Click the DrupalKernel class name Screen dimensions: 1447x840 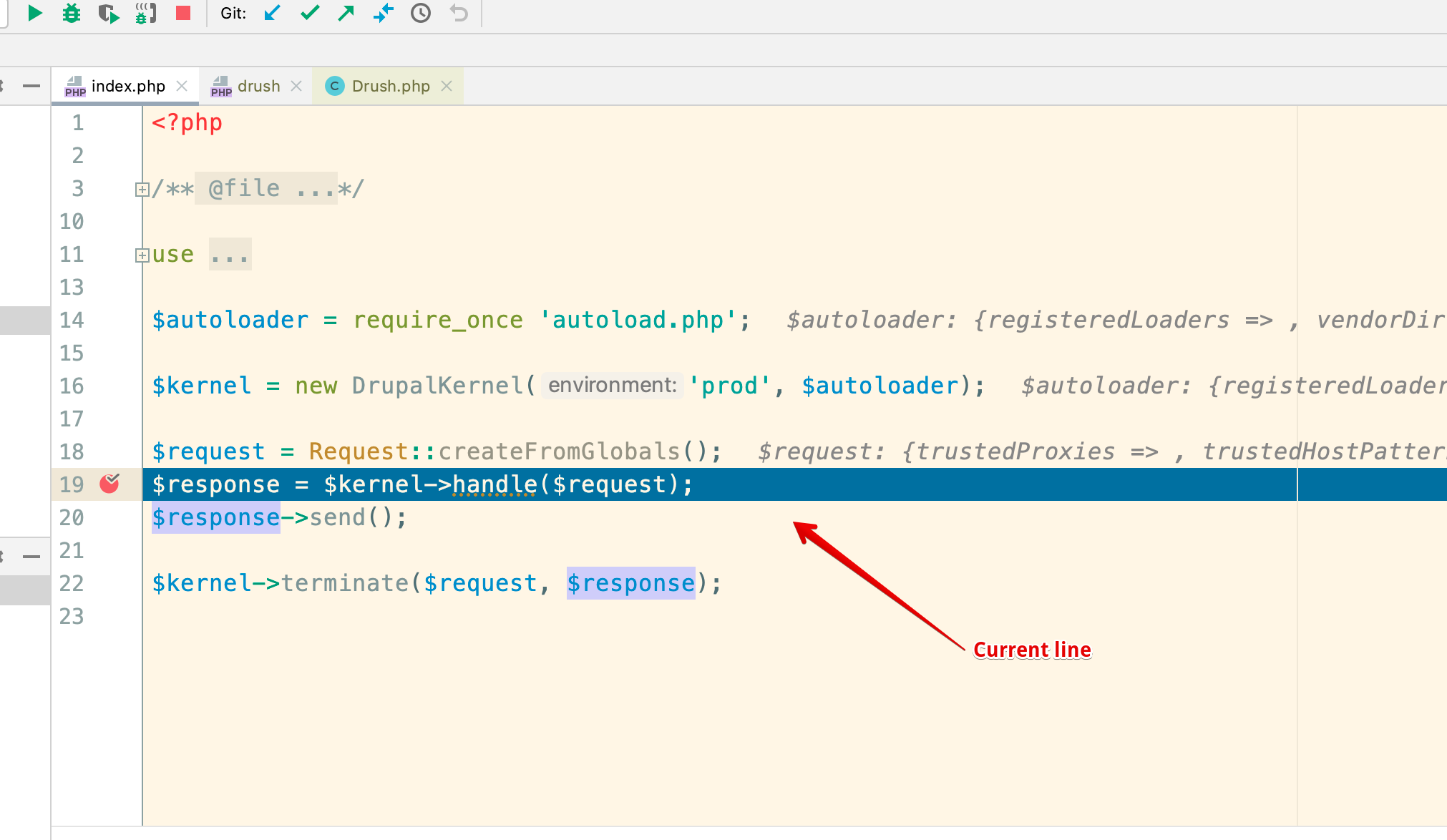(437, 386)
